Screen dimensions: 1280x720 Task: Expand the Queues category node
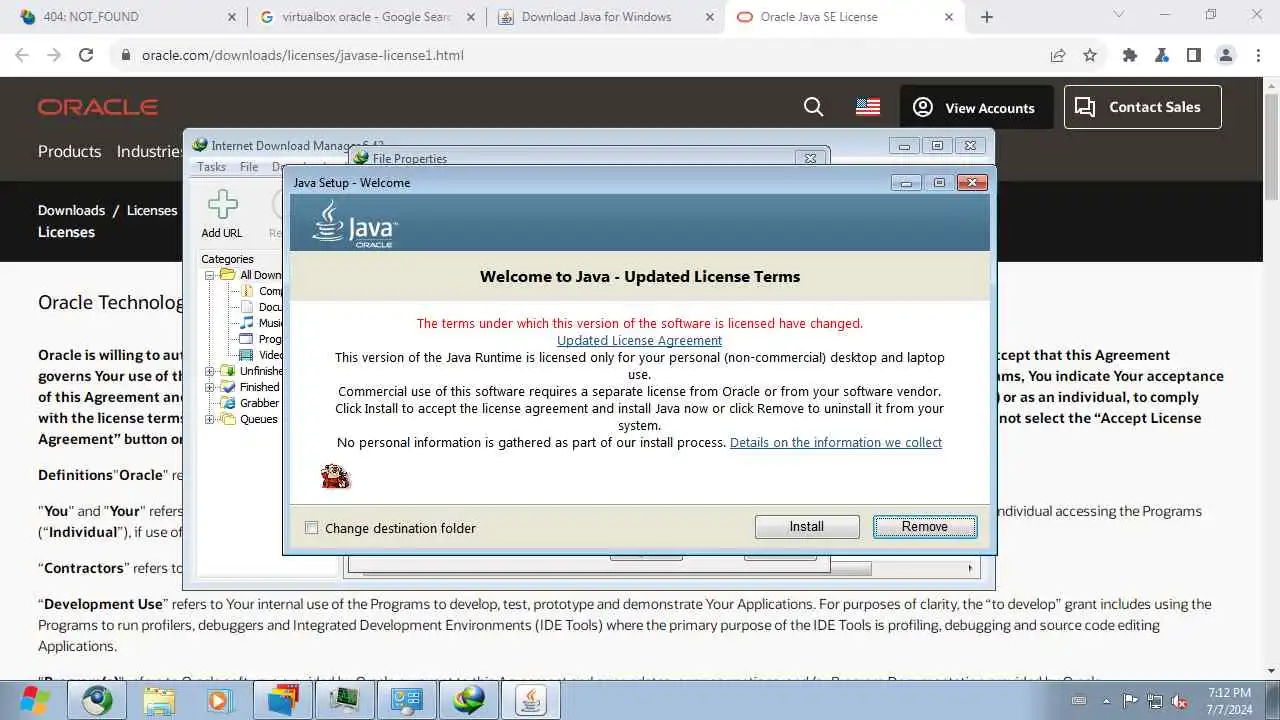tap(210, 419)
